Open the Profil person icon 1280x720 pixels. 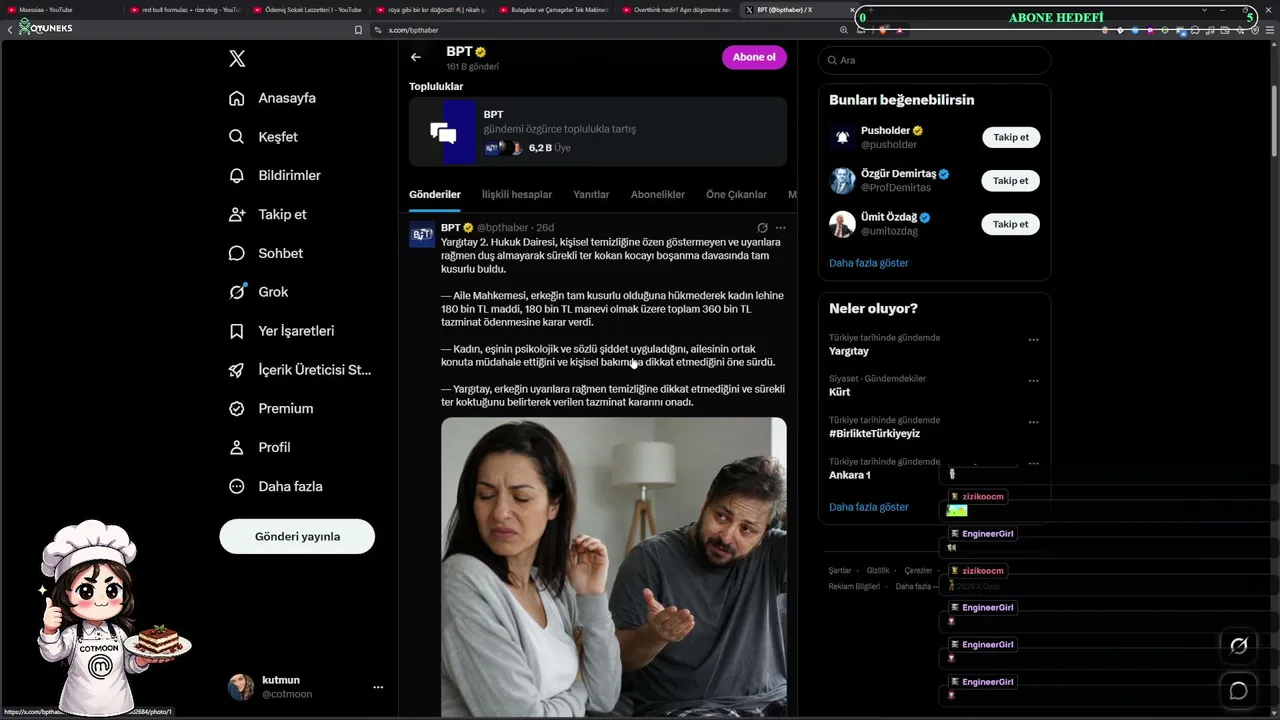pyautogui.click(x=237, y=448)
